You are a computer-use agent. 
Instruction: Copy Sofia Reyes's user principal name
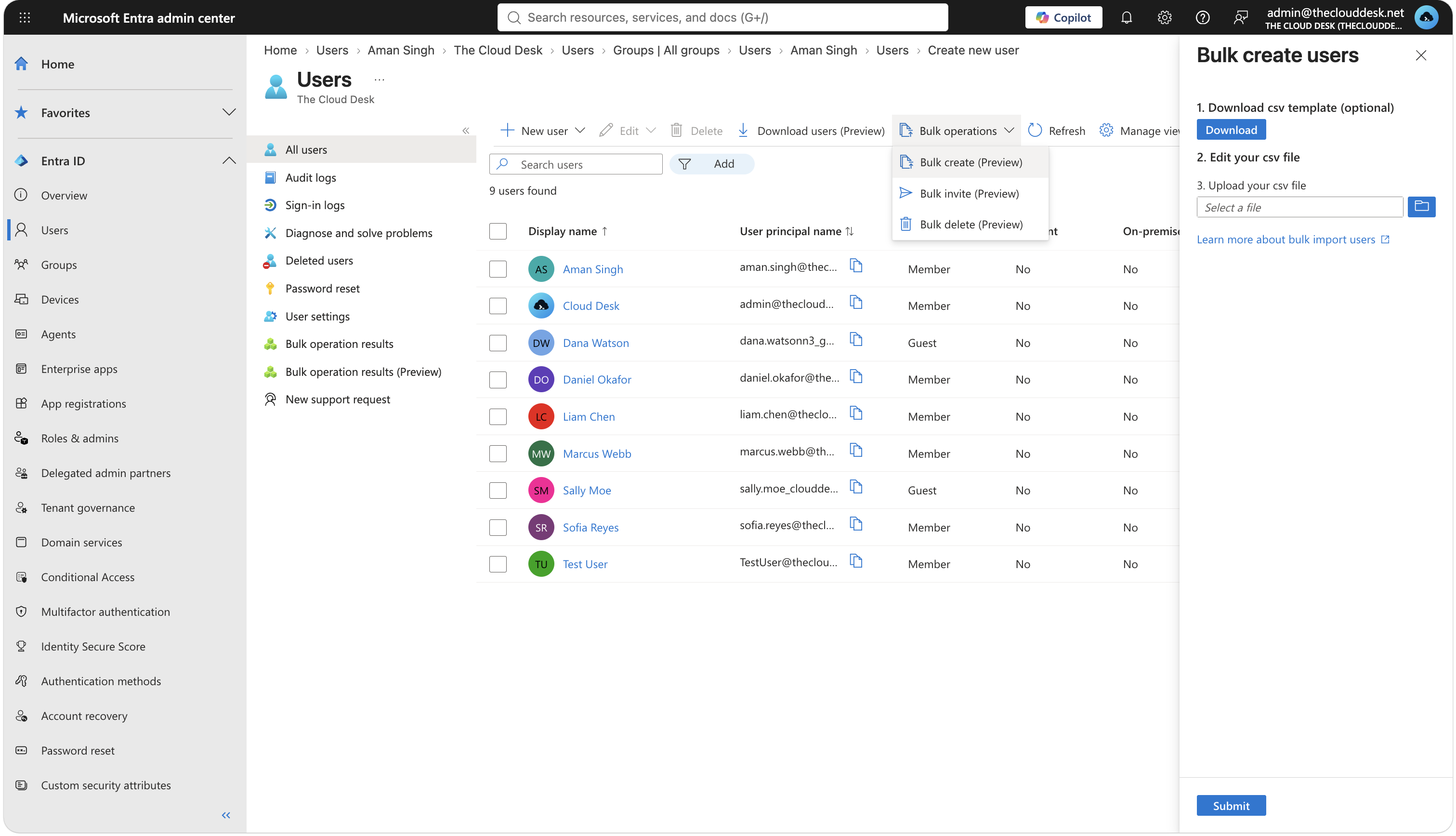tap(856, 524)
